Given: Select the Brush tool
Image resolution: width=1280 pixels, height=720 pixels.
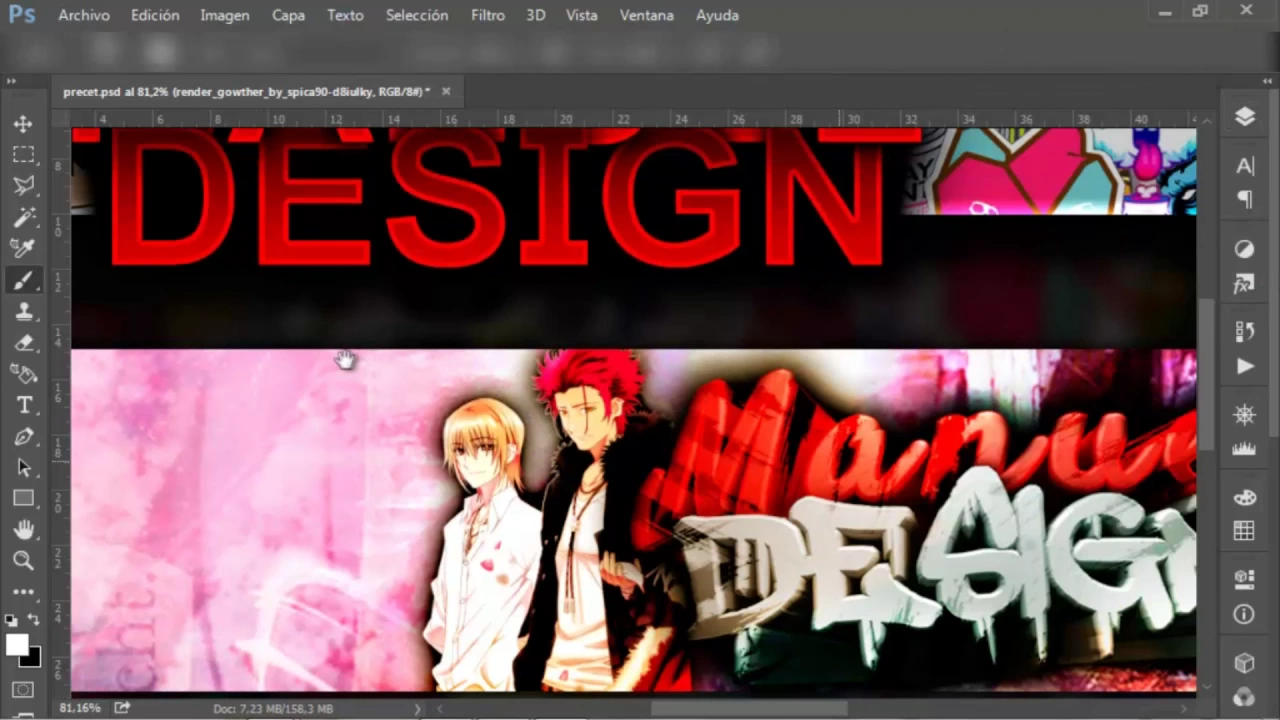Looking at the screenshot, I should 23,280.
